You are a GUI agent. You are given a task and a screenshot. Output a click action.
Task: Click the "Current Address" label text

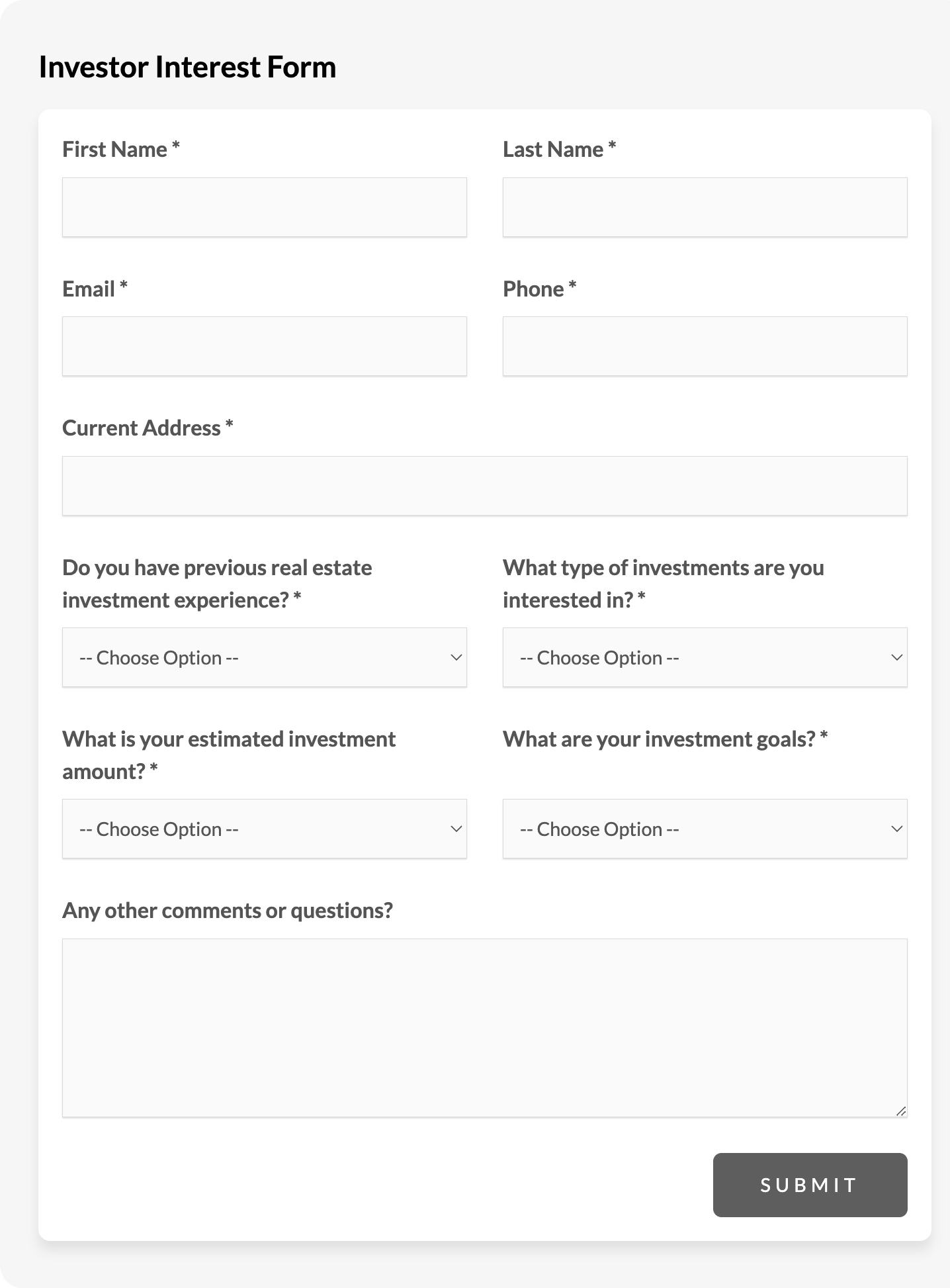click(142, 428)
